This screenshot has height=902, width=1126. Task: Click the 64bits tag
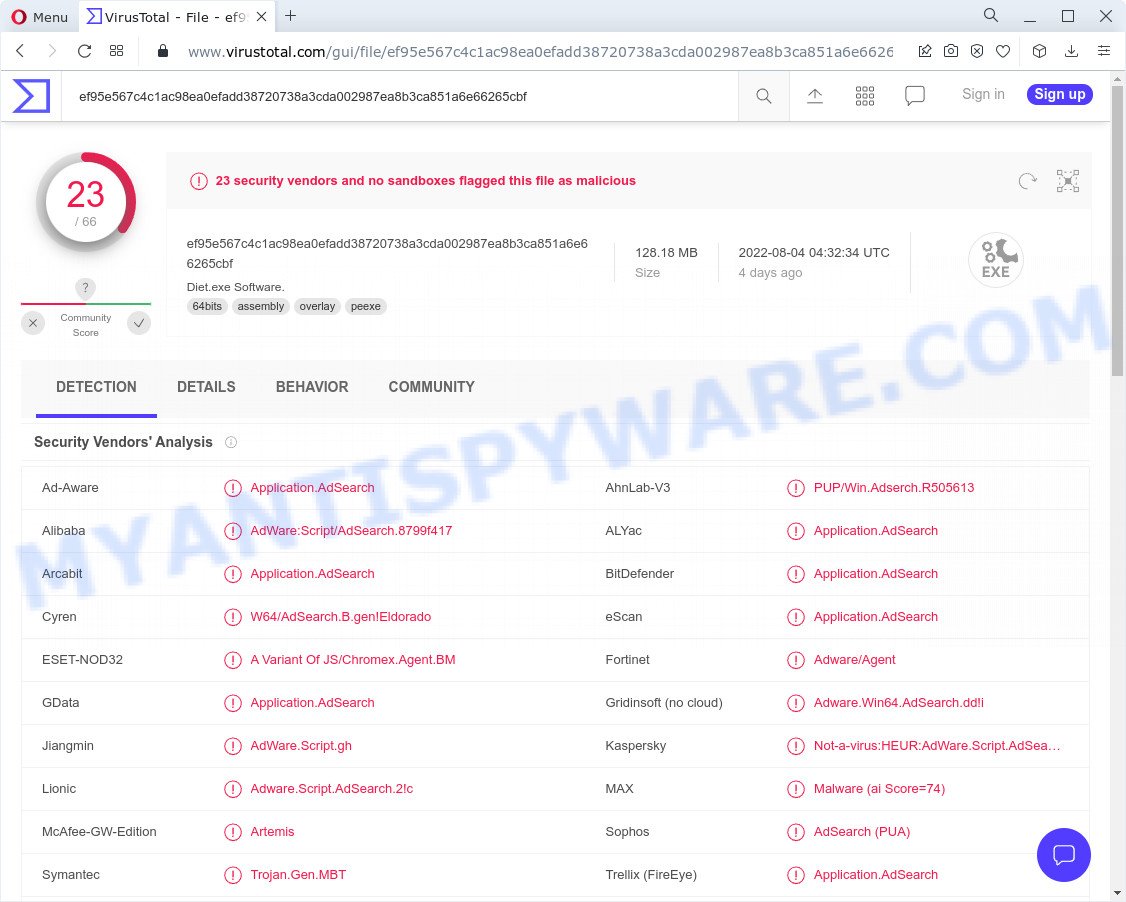point(207,306)
